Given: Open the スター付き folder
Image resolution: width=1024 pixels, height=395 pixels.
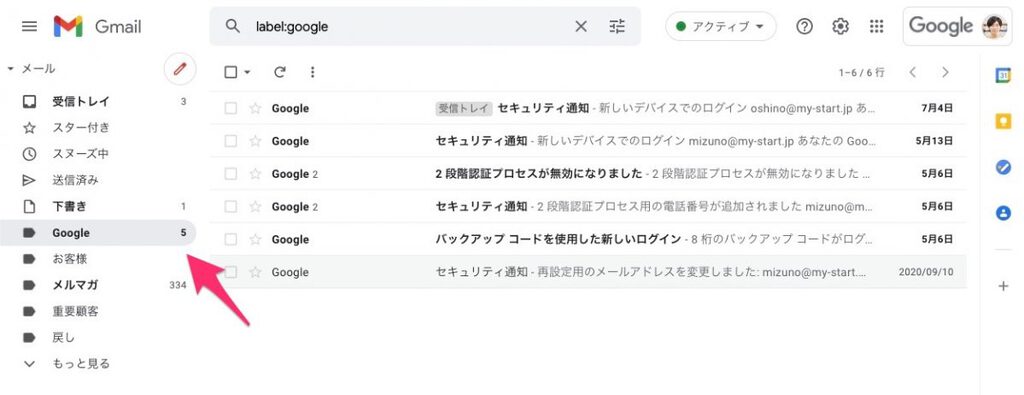Looking at the screenshot, I should [x=98, y=128].
